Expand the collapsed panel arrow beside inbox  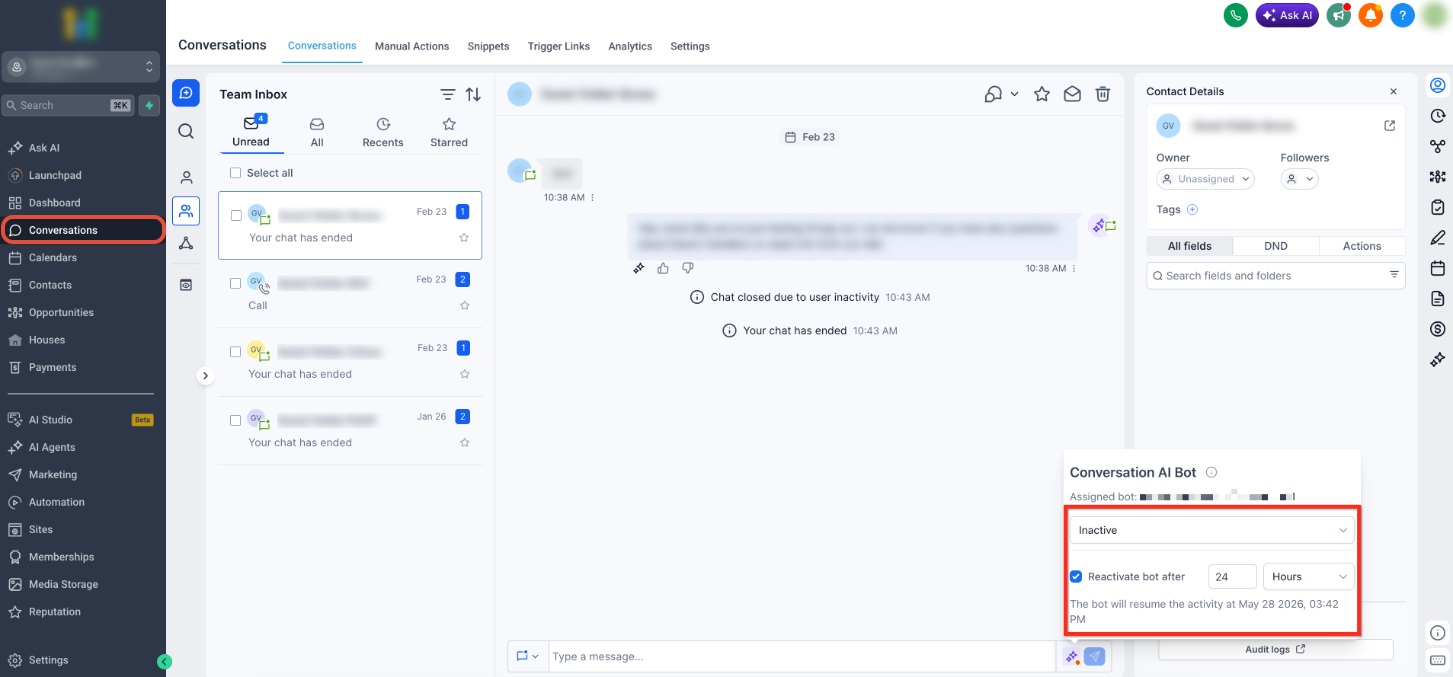click(x=205, y=376)
